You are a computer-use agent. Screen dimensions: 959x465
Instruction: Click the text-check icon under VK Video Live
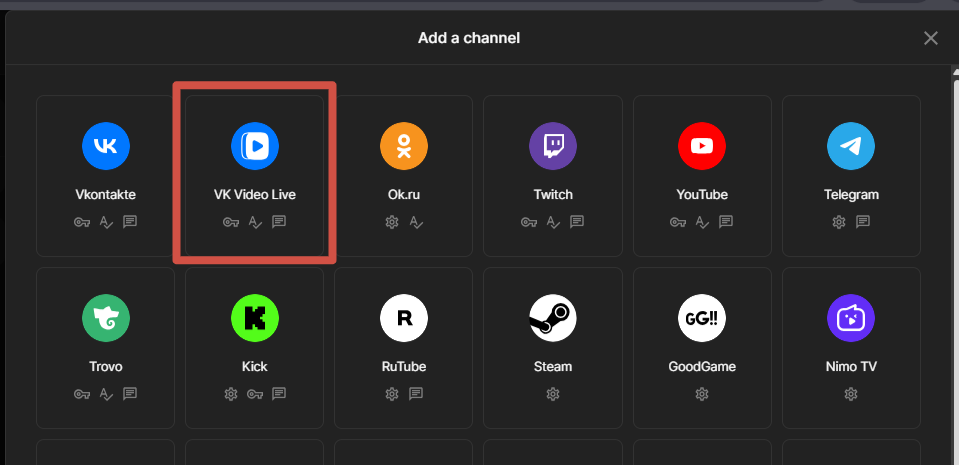coord(255,222)
